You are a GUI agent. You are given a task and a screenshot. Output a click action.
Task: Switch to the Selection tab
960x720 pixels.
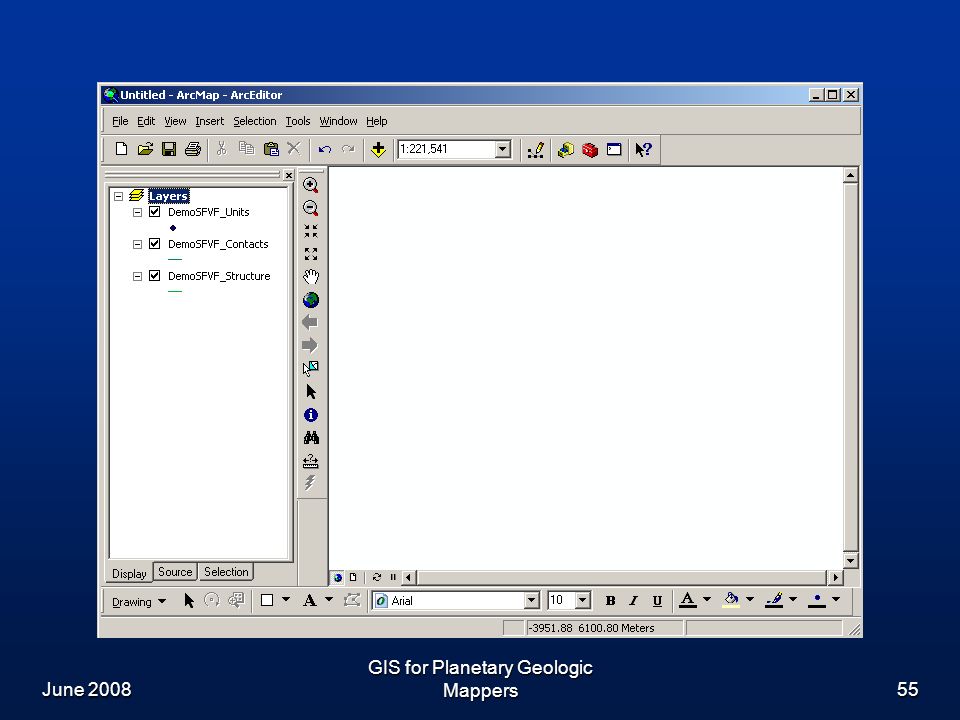226,572
